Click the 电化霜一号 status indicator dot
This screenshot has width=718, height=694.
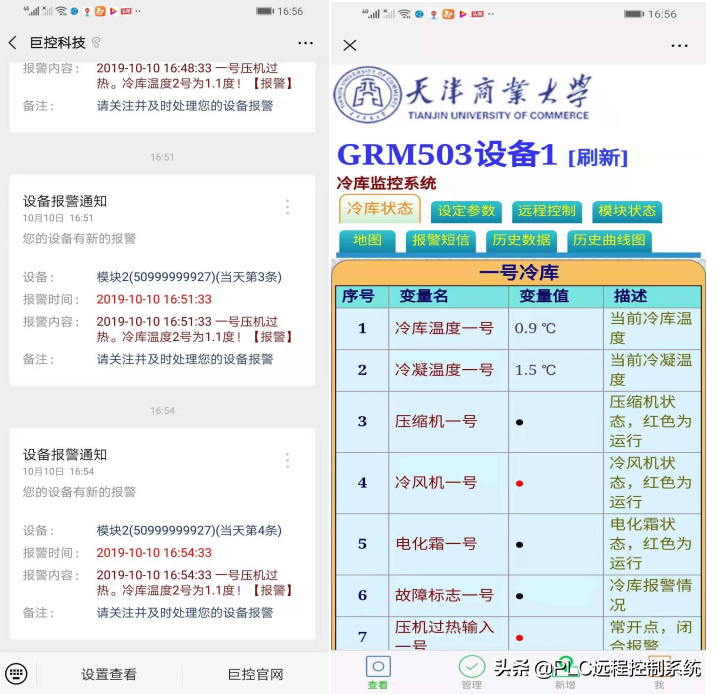coord(519,545)
